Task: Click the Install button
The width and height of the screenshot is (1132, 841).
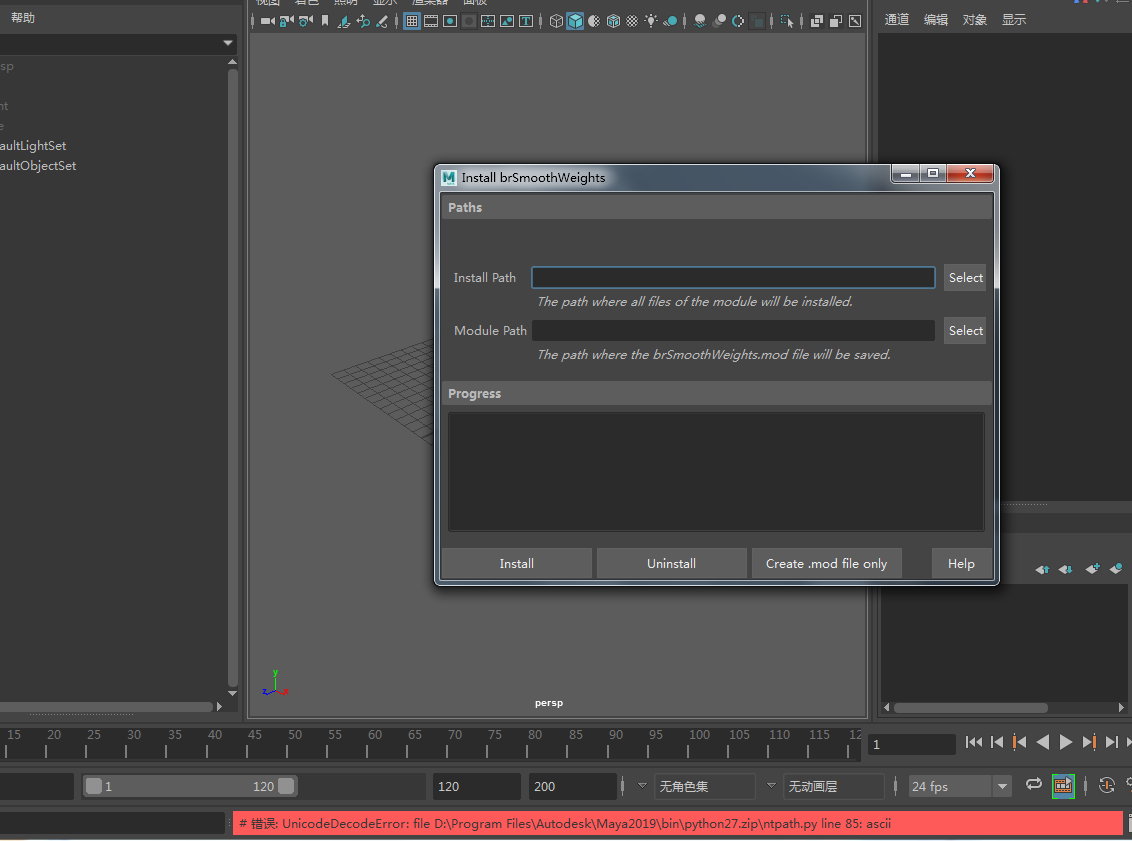Action: tap(517, 563)
